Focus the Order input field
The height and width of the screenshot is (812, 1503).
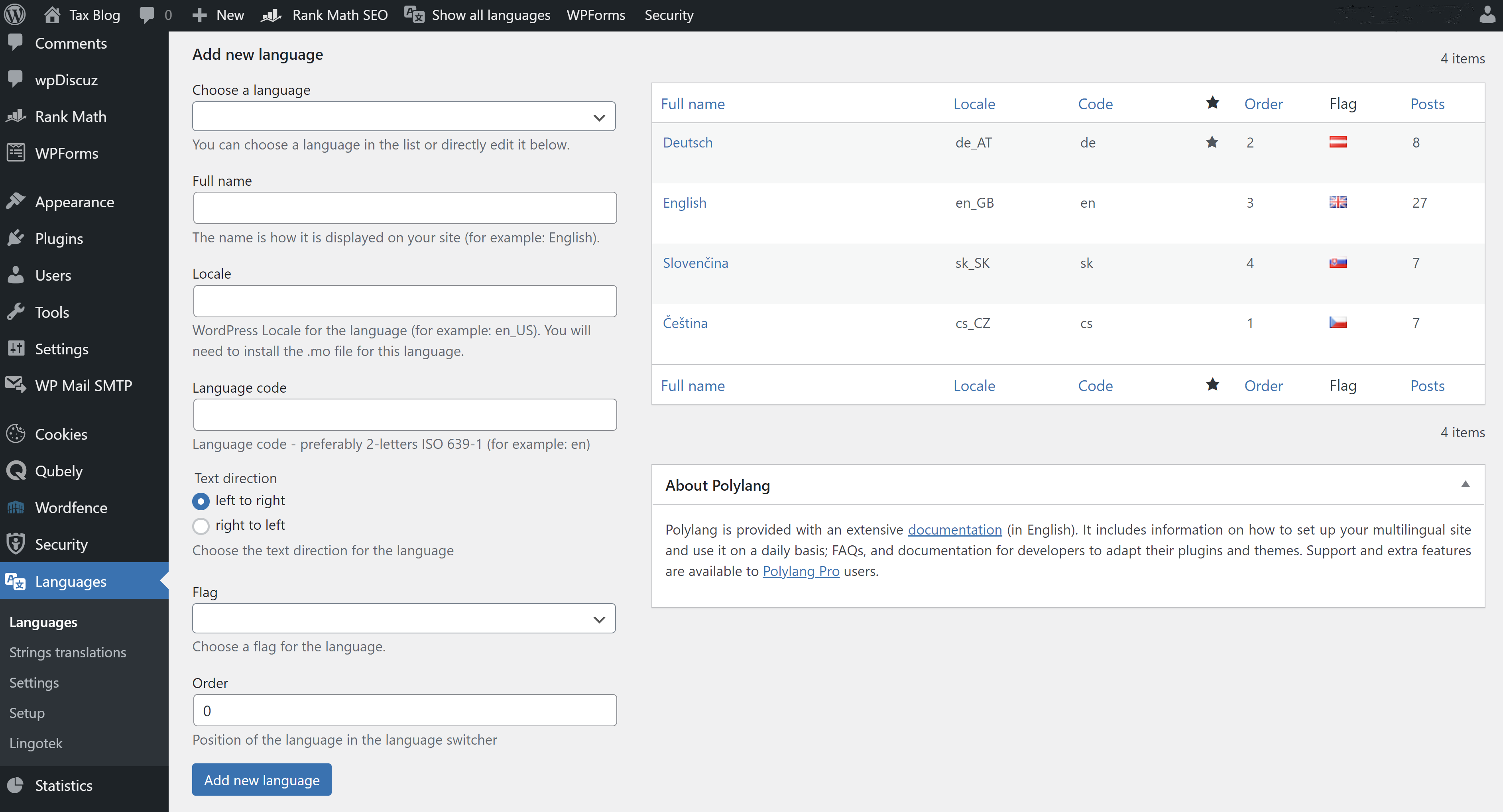404,710
